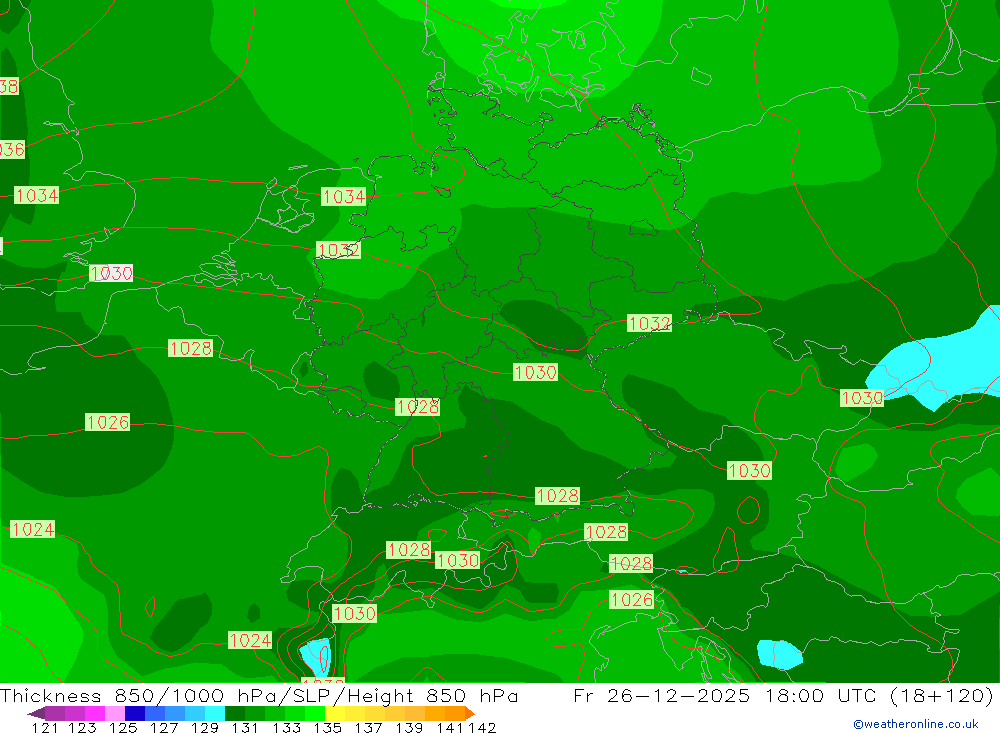Select the pale pink legend swatch
Screen dimensions: 1000x733
click(115, 713)
